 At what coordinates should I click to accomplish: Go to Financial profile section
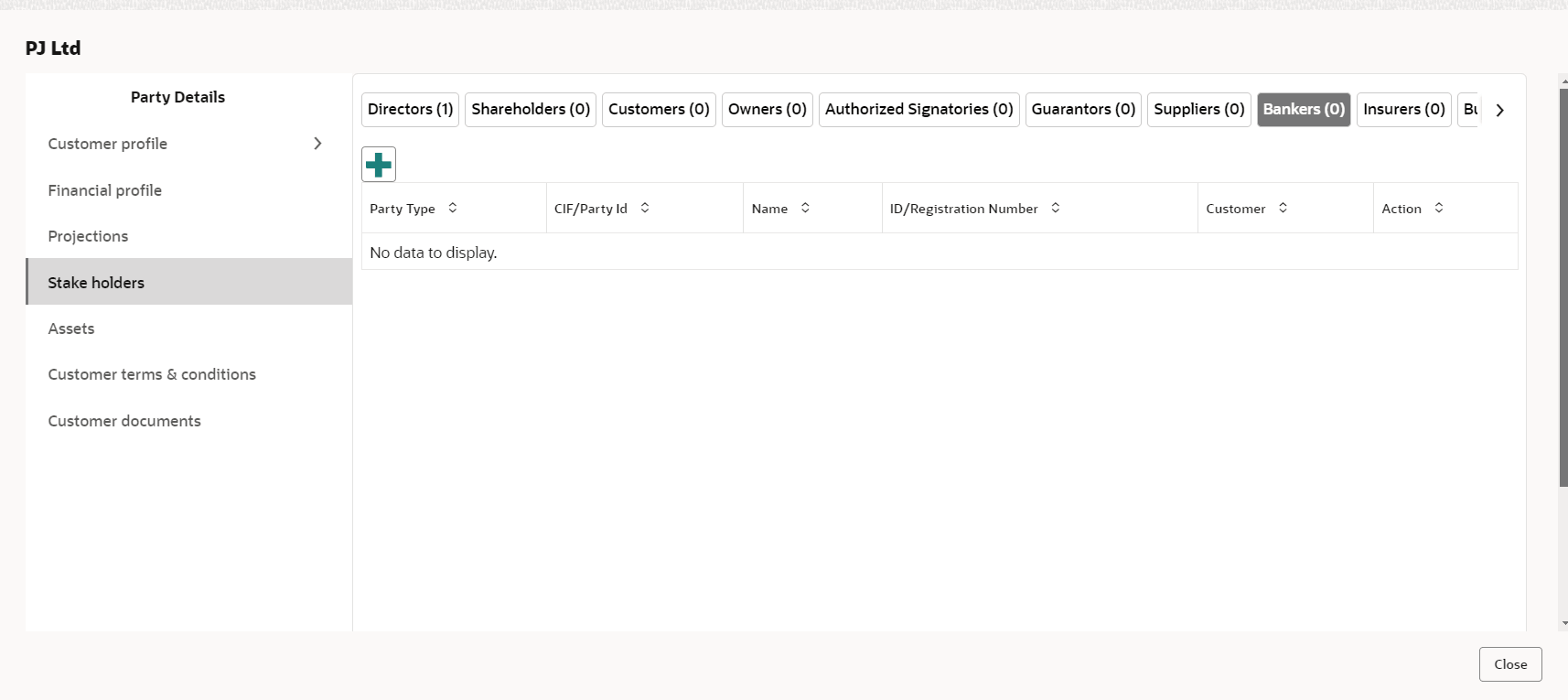tap(188, 190)
